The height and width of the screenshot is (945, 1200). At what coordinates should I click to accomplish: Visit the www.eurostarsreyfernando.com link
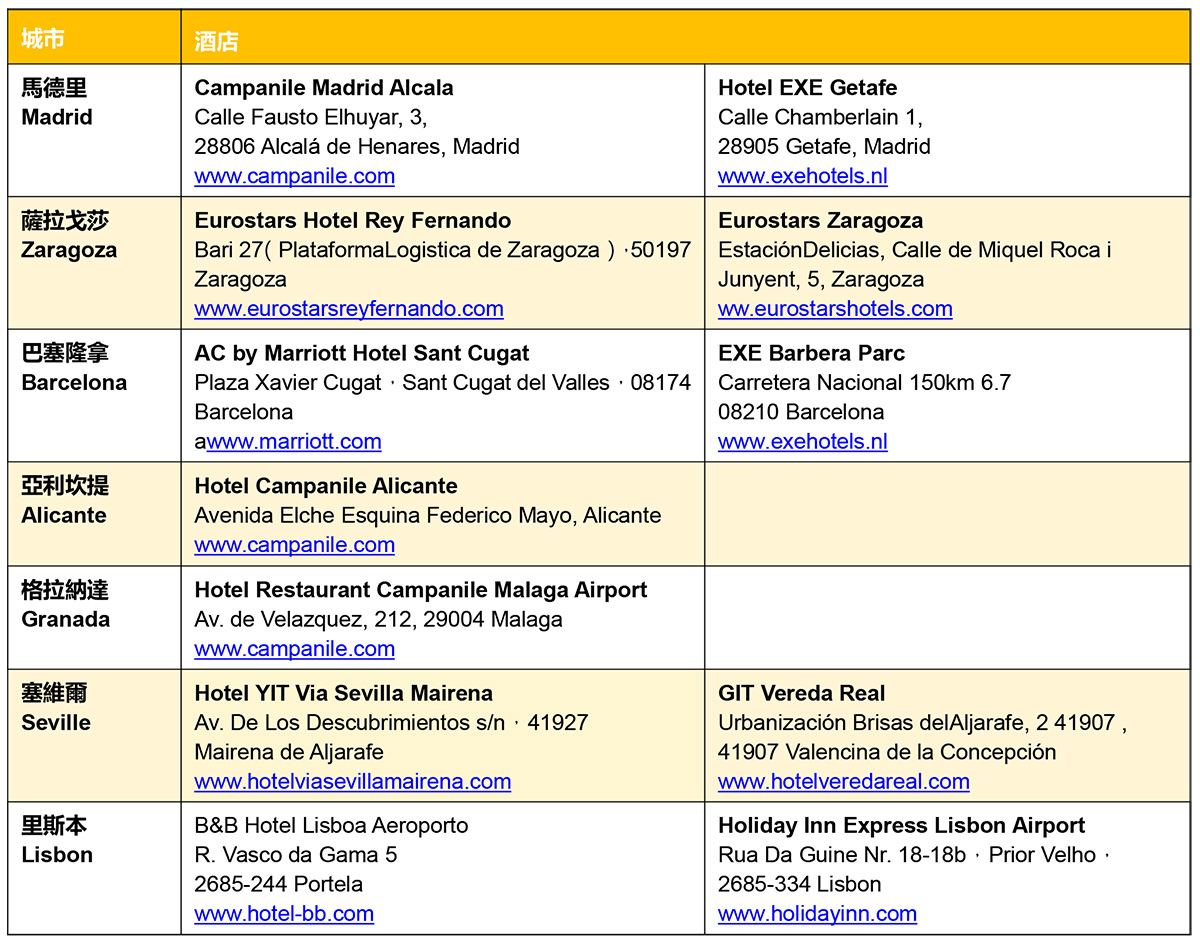pyautogui.click(x=349, y=308)
